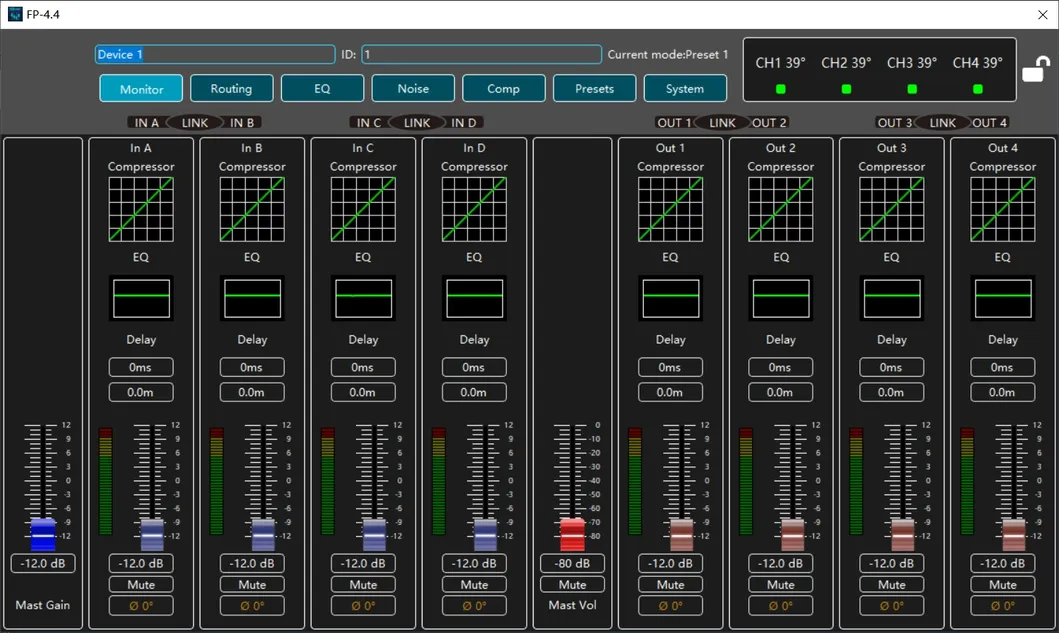Click the Compressor thumbnail on Out 1
The height and width of the screenshot is (633, 1059).
[x=670, y=207]
